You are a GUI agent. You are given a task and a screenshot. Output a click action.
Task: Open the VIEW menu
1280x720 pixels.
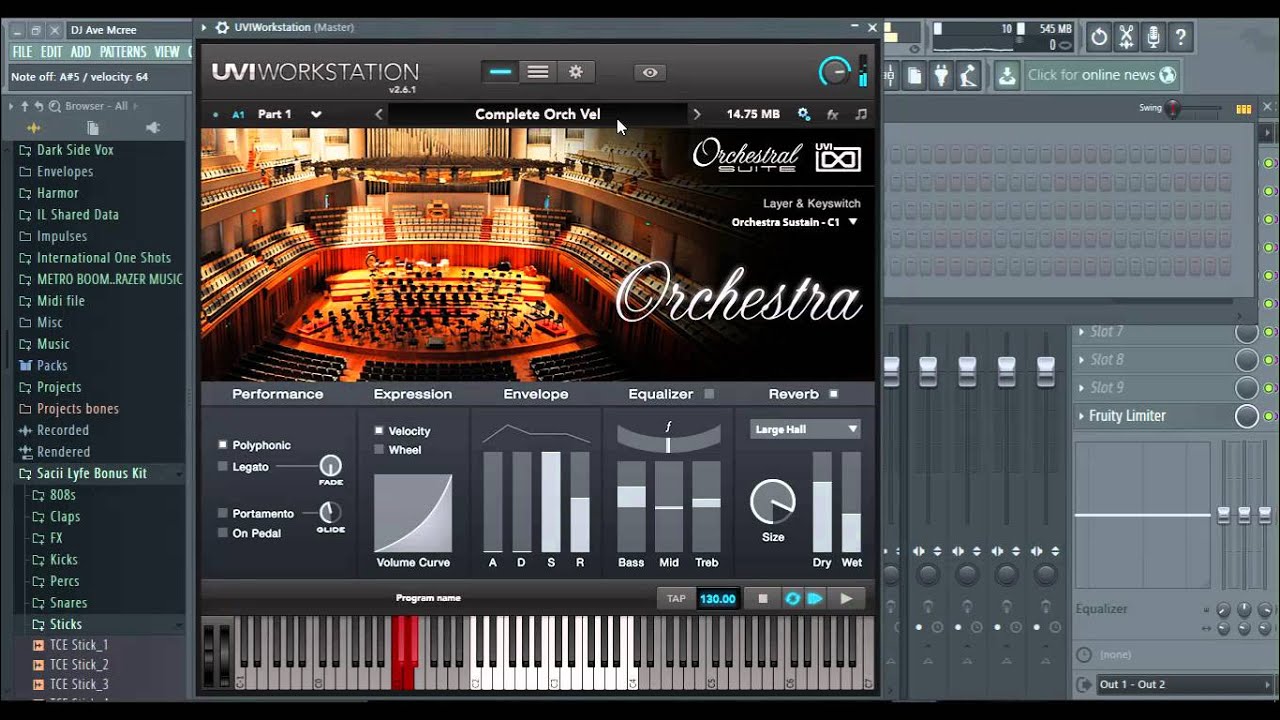(x=167, y=52)
